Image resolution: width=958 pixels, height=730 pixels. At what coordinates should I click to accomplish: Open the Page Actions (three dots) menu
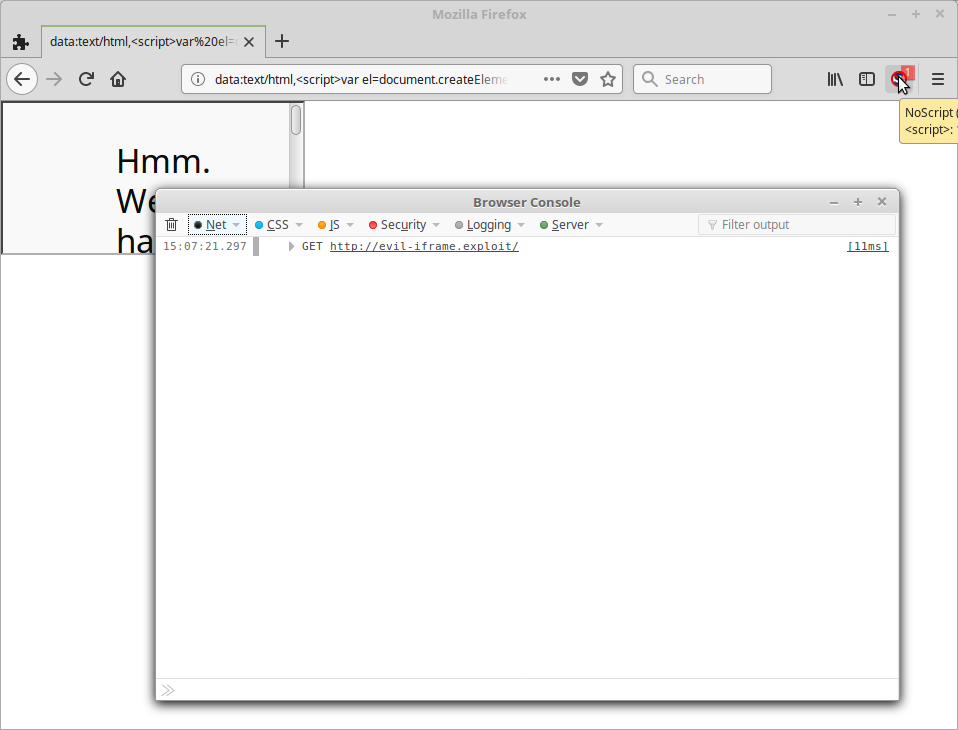point(551,79)
